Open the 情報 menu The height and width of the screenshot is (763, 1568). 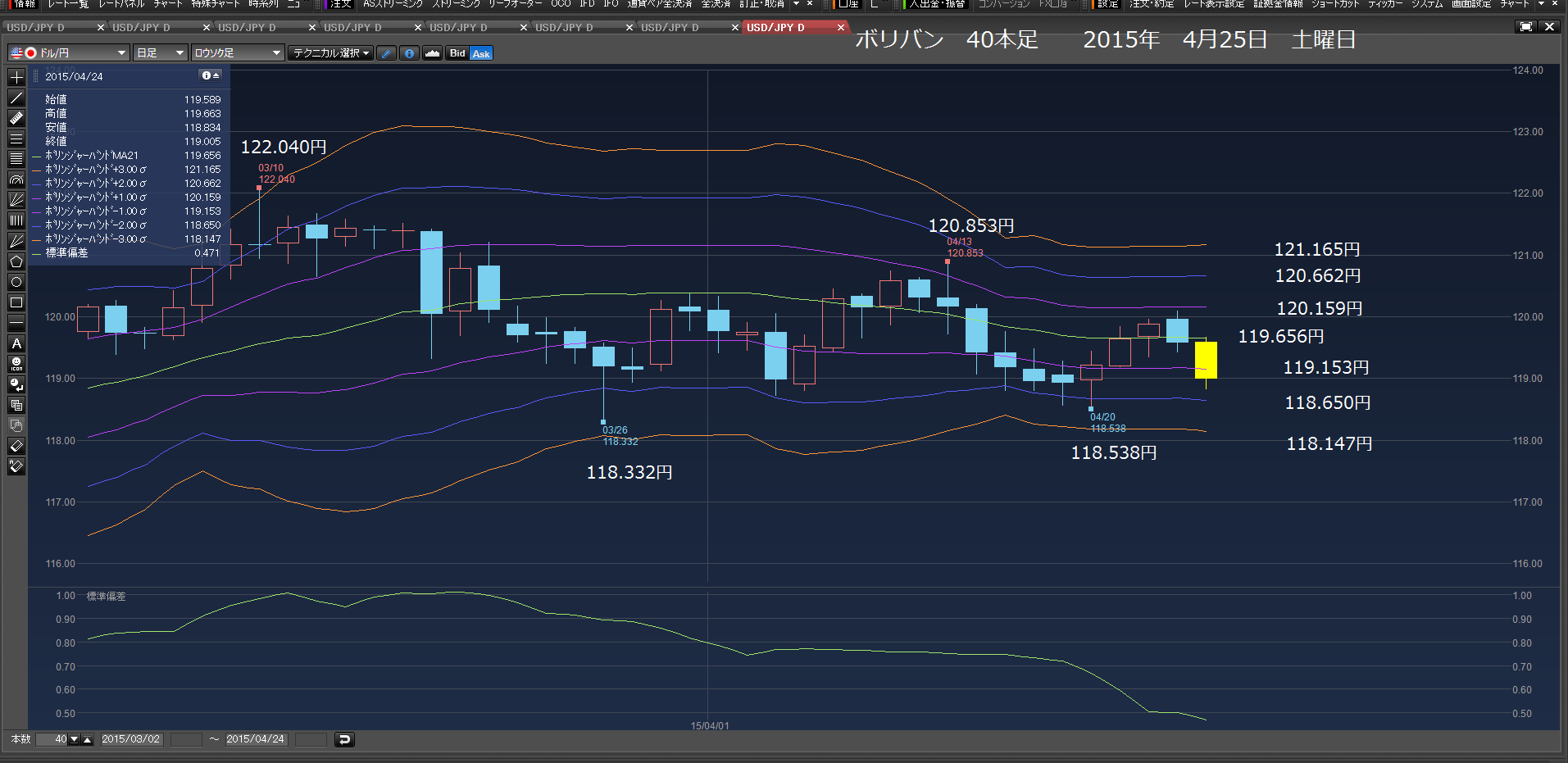pyautogui.click(x=24, y=4)
